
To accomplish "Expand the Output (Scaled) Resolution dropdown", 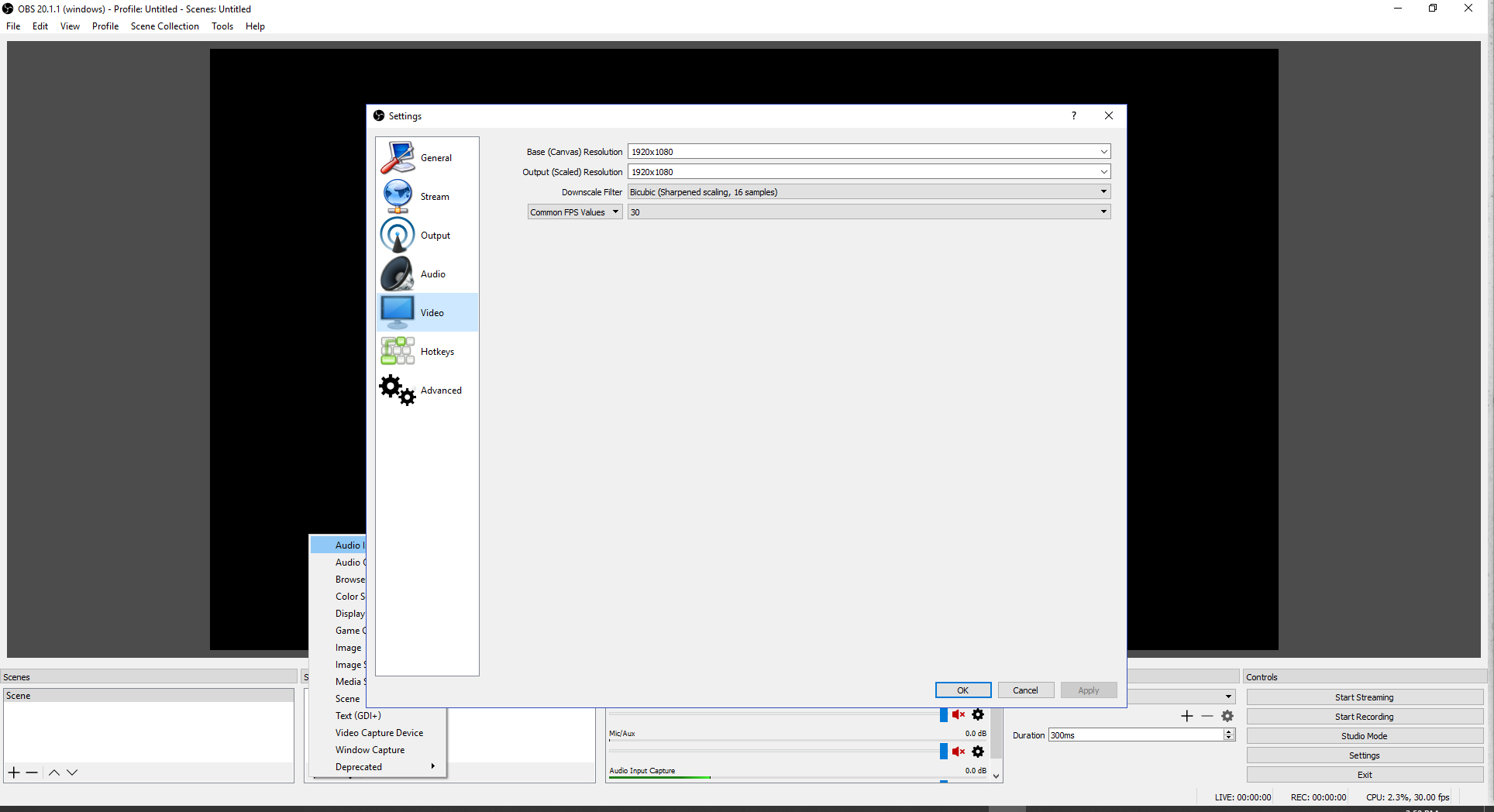I will 1103,172.
